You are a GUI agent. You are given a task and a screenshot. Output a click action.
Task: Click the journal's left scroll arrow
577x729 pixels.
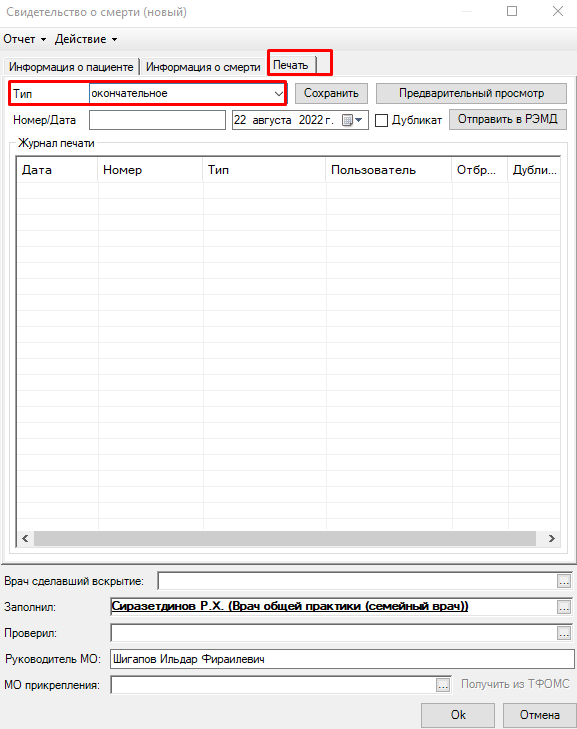(25, 538)
